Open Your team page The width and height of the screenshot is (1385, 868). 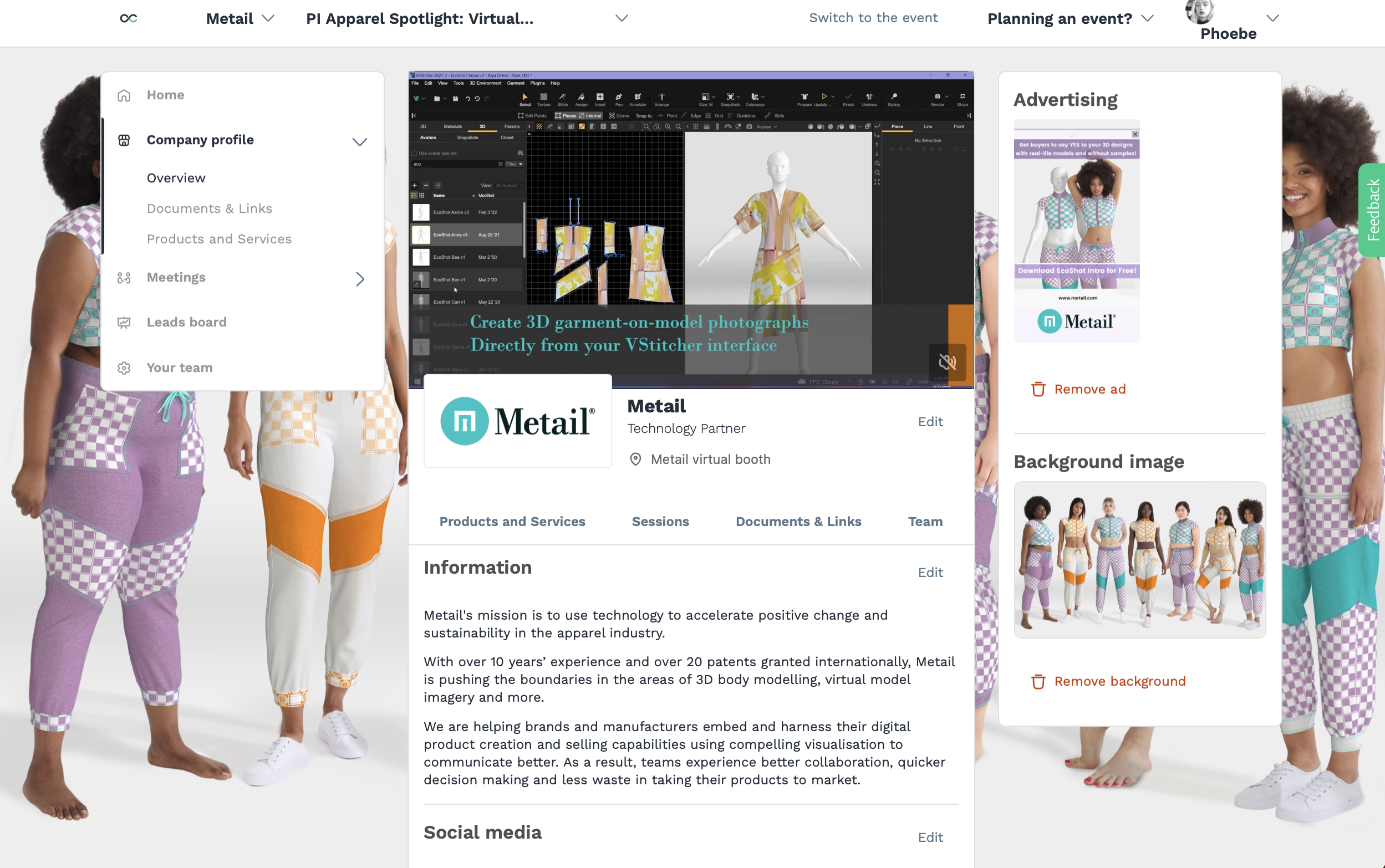click(180, 368)
